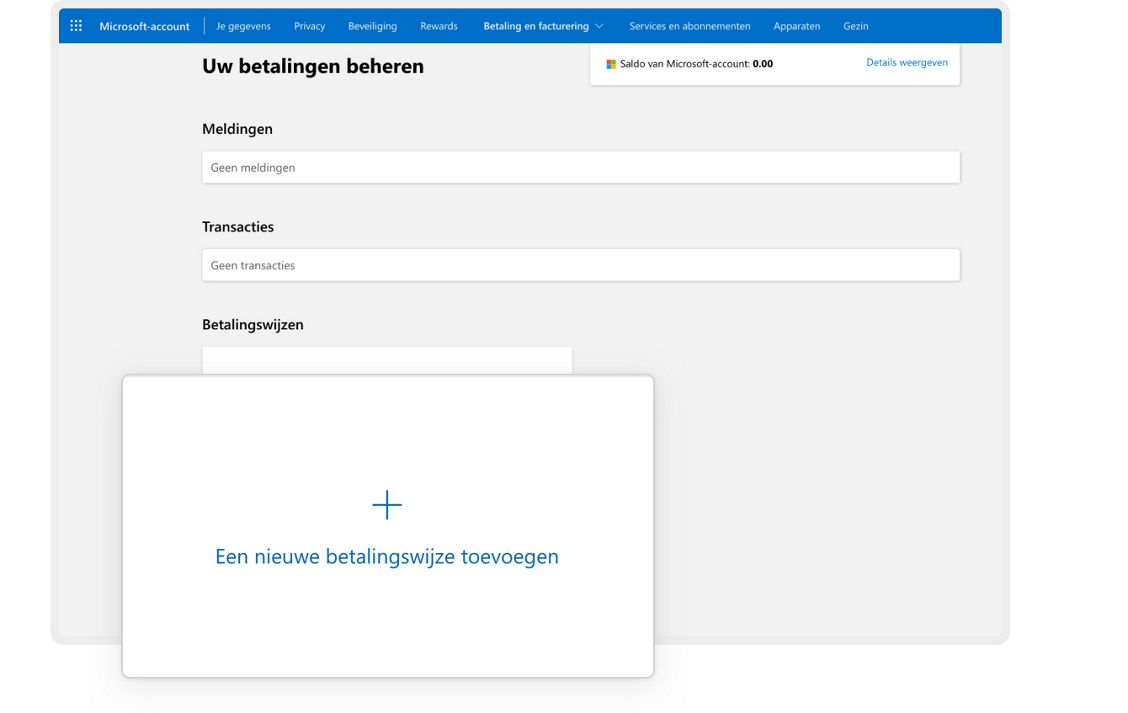The width and height of the screenshot is (1128, 713).
Task: Click the "Transacties" section heading
Action: coord(238,226)
